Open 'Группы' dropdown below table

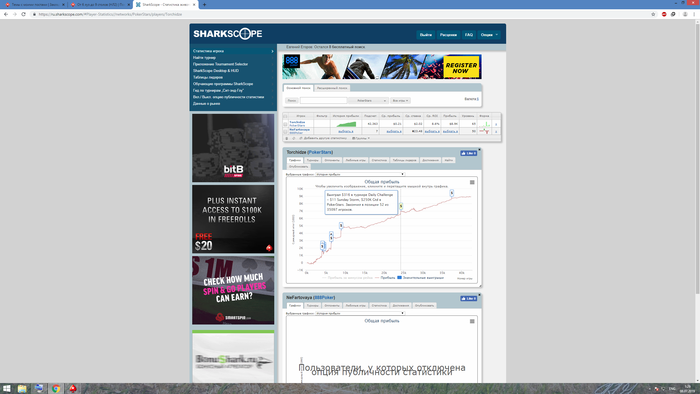361,138
